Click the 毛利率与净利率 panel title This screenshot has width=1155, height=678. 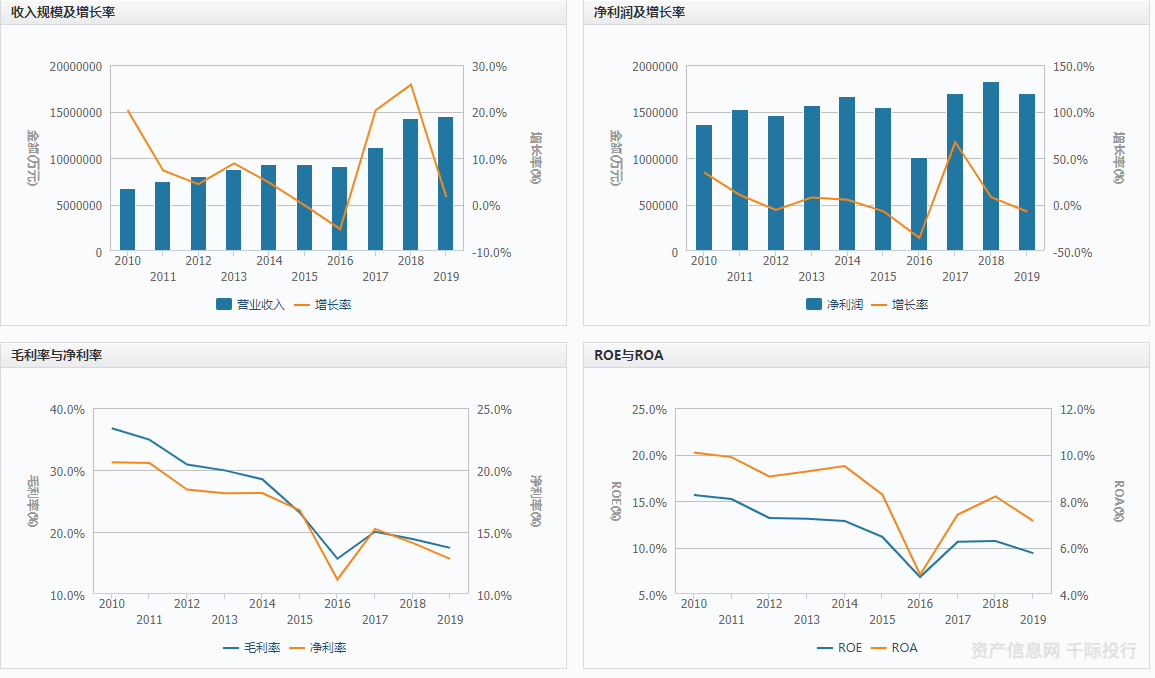pyautogui.click(x=57, y=355)
